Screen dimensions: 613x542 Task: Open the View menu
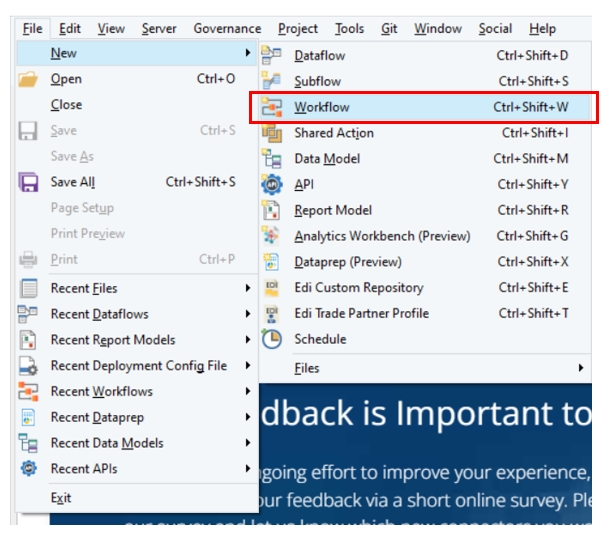pyautogui.click(x=111, y=29)
